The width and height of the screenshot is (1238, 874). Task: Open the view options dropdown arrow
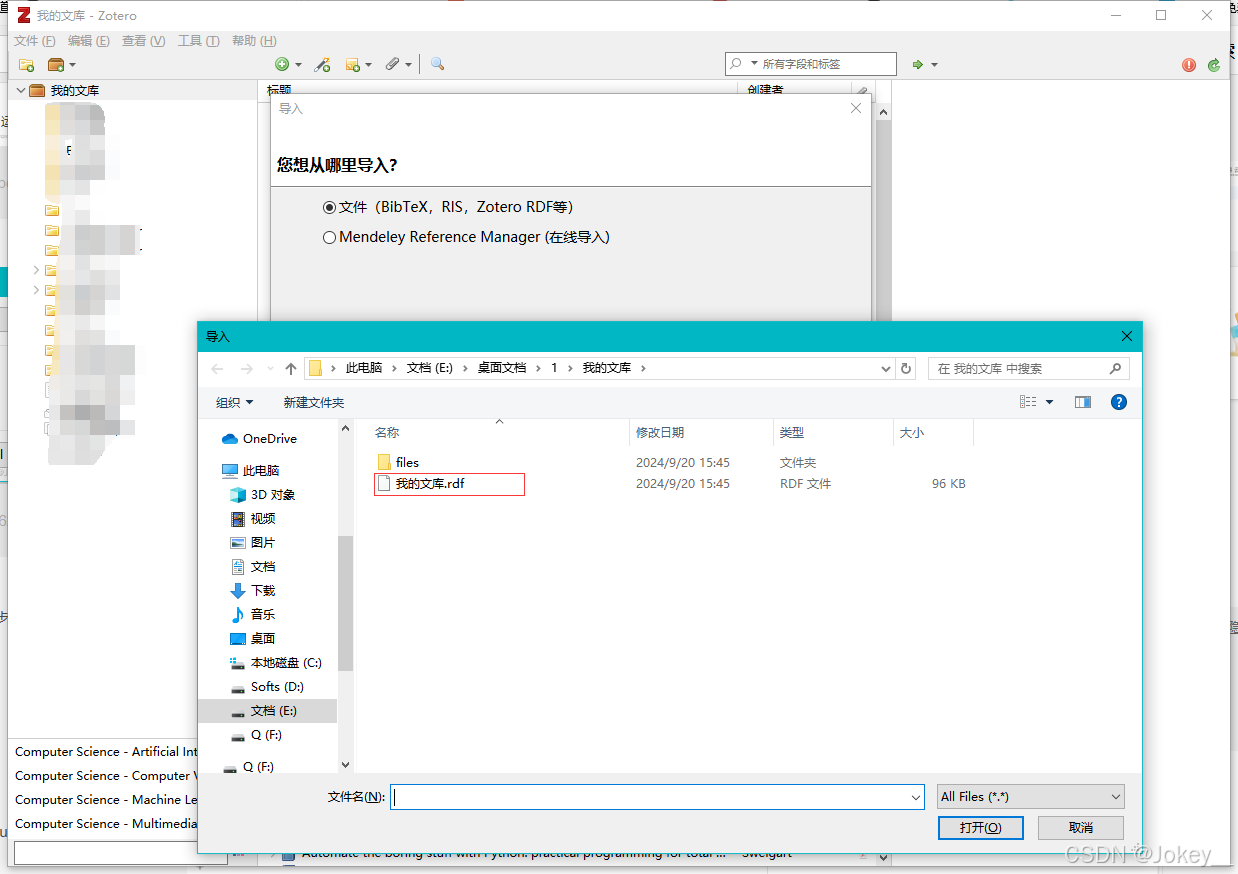point(1049,402)
